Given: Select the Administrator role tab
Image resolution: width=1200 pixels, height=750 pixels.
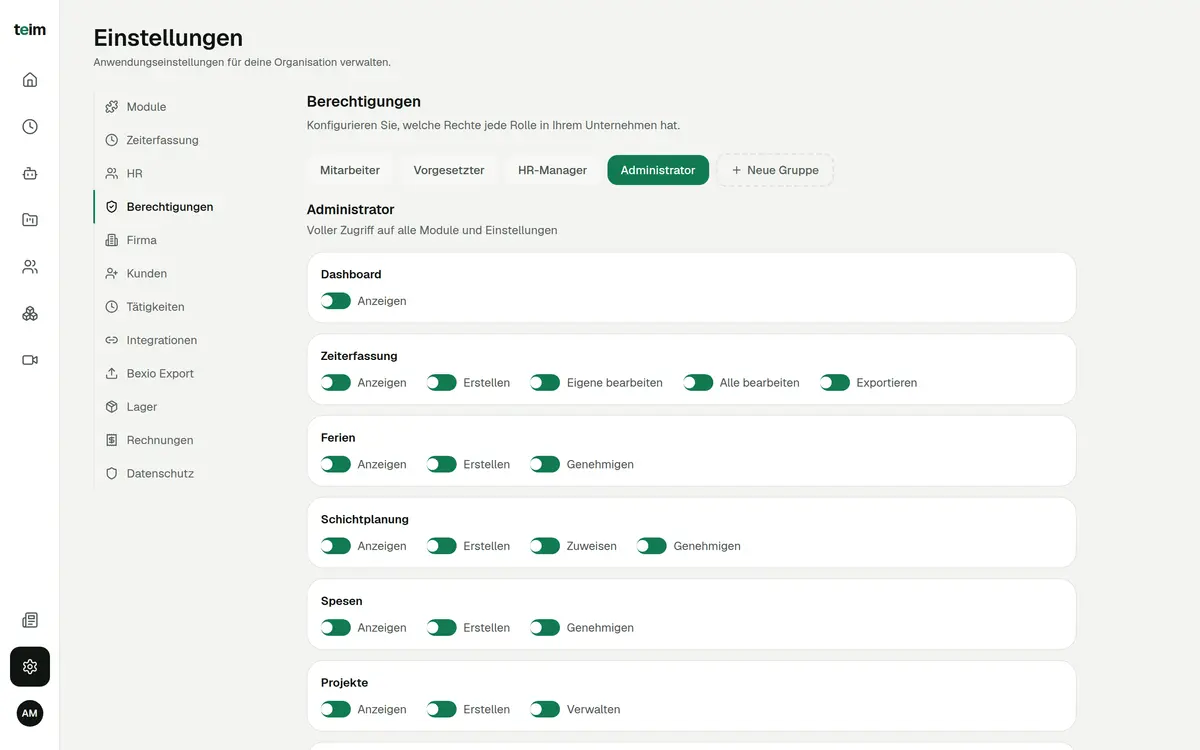Looking at the screenshot, I should click(658, 170).
